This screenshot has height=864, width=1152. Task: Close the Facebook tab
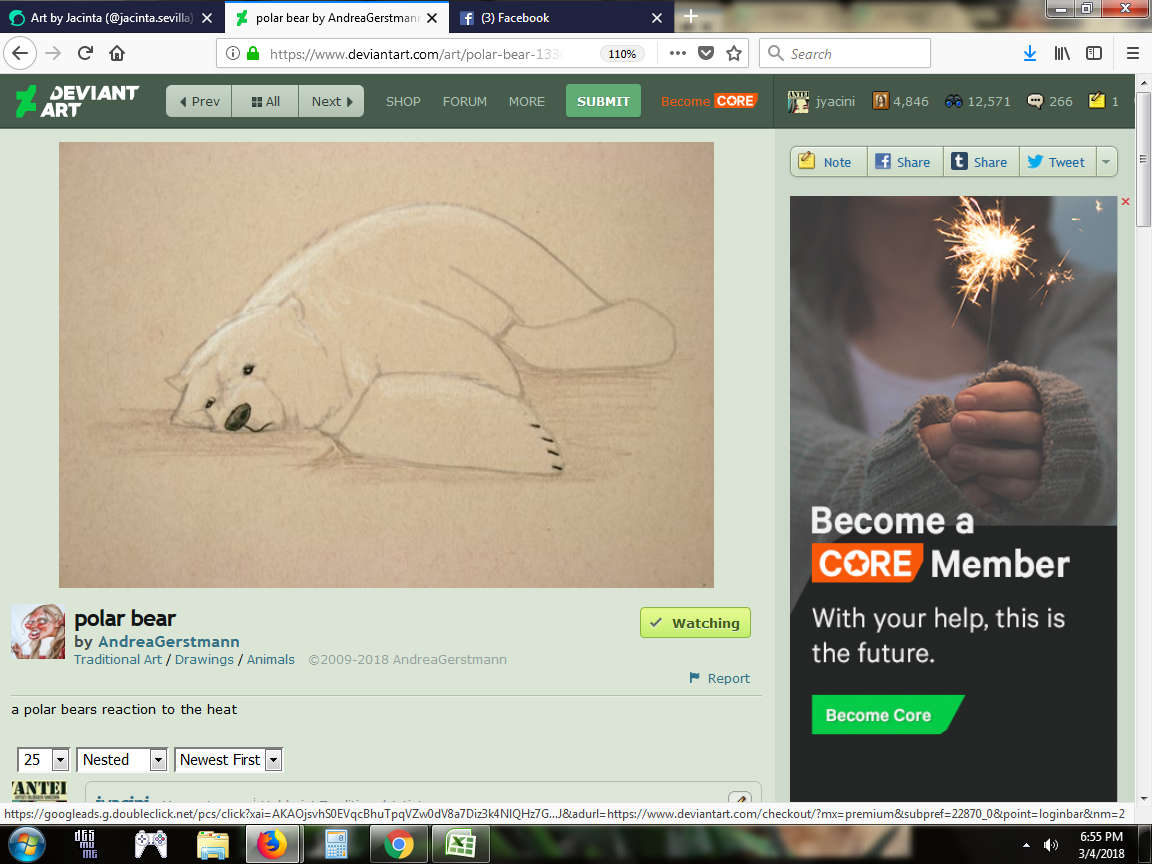657,18
